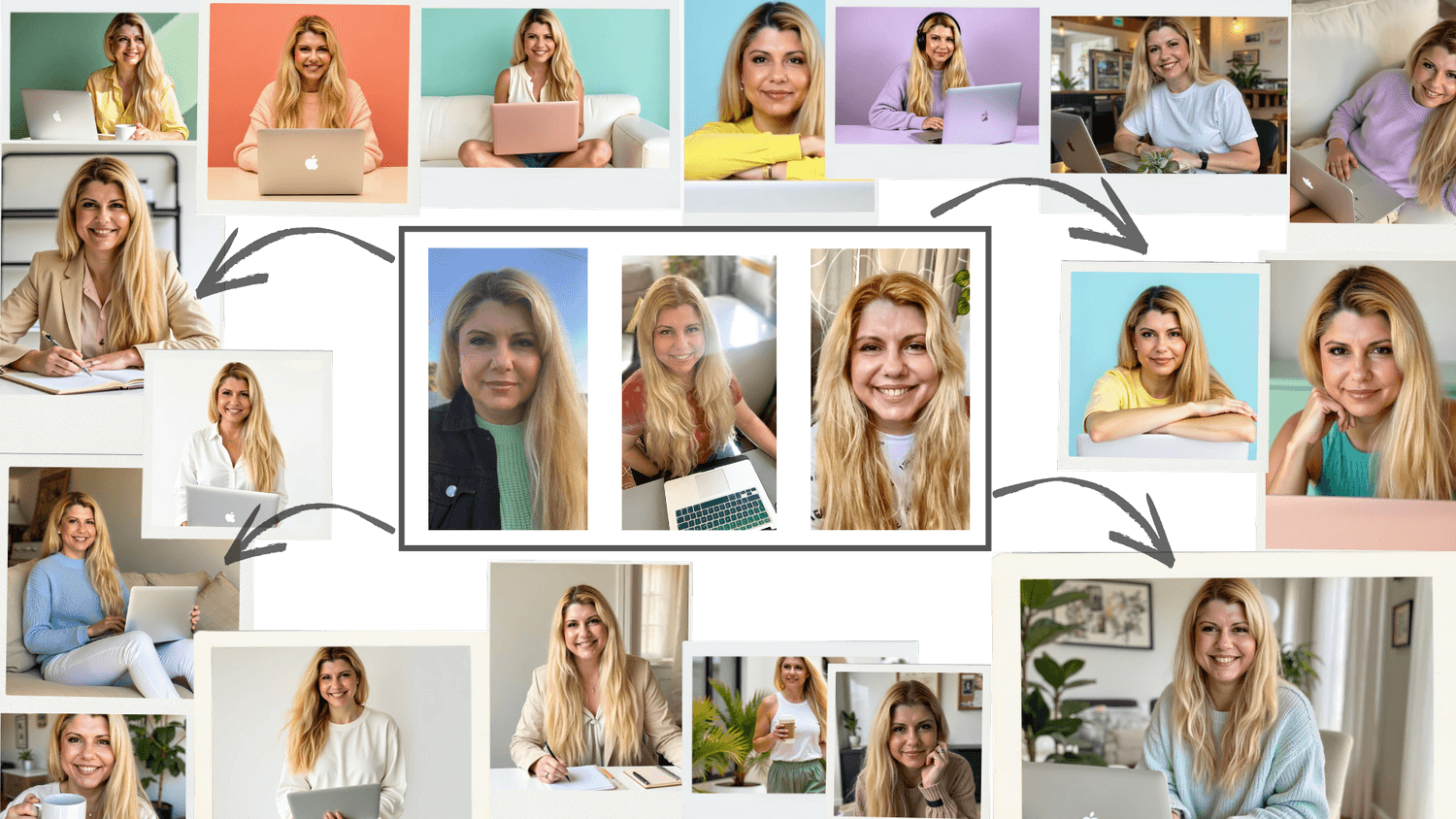Open the center selfie with black denim jacket
This screenshot has height=819, width=1456.
(x=508, y=389)
